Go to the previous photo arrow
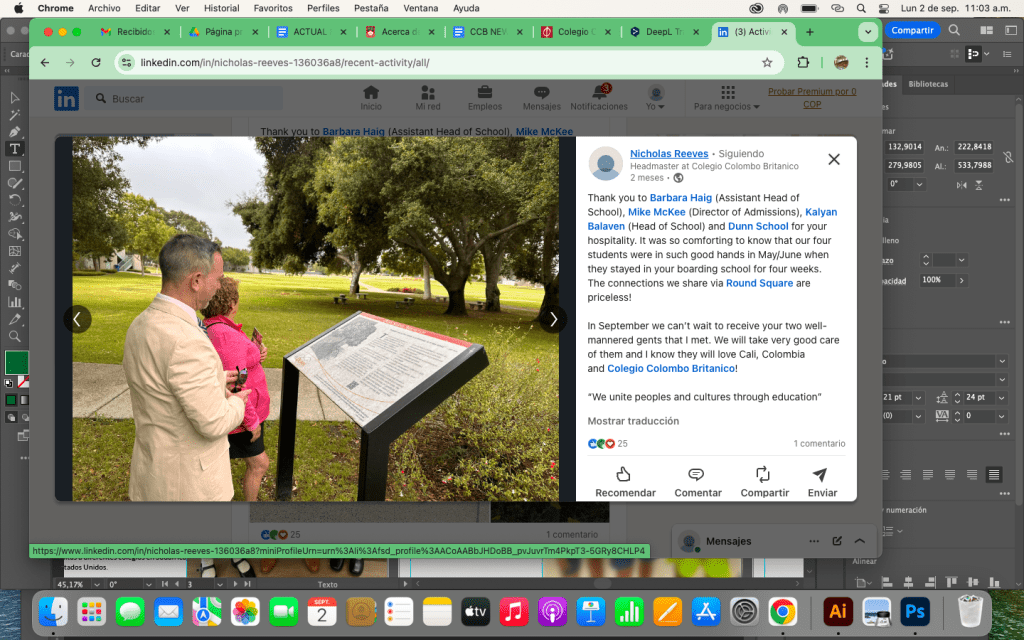The width and height of the screenshot is (1024, 640). pos(78,319)
